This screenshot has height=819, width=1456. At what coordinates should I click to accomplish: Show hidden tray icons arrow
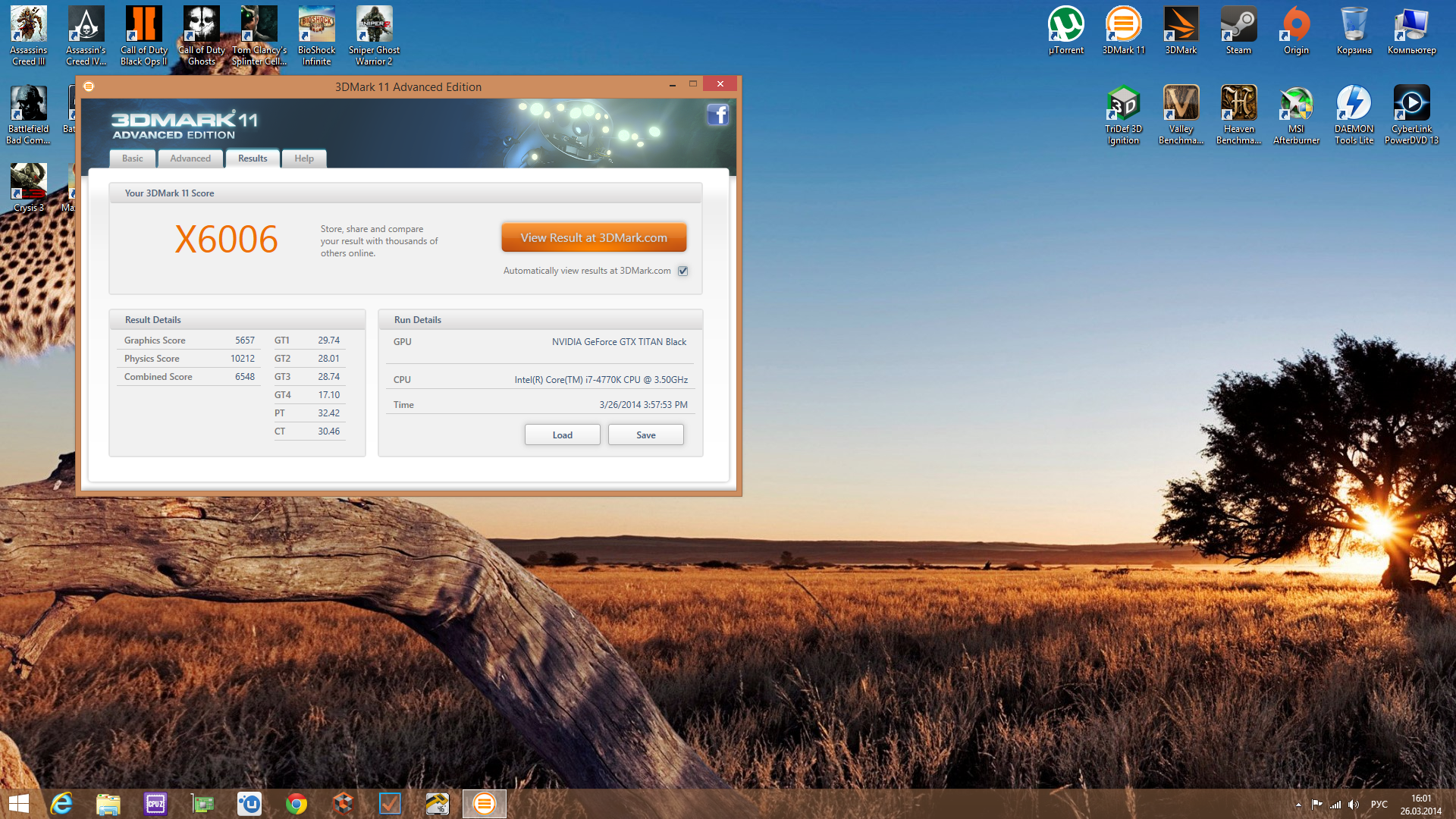(x=1298, y=805)
